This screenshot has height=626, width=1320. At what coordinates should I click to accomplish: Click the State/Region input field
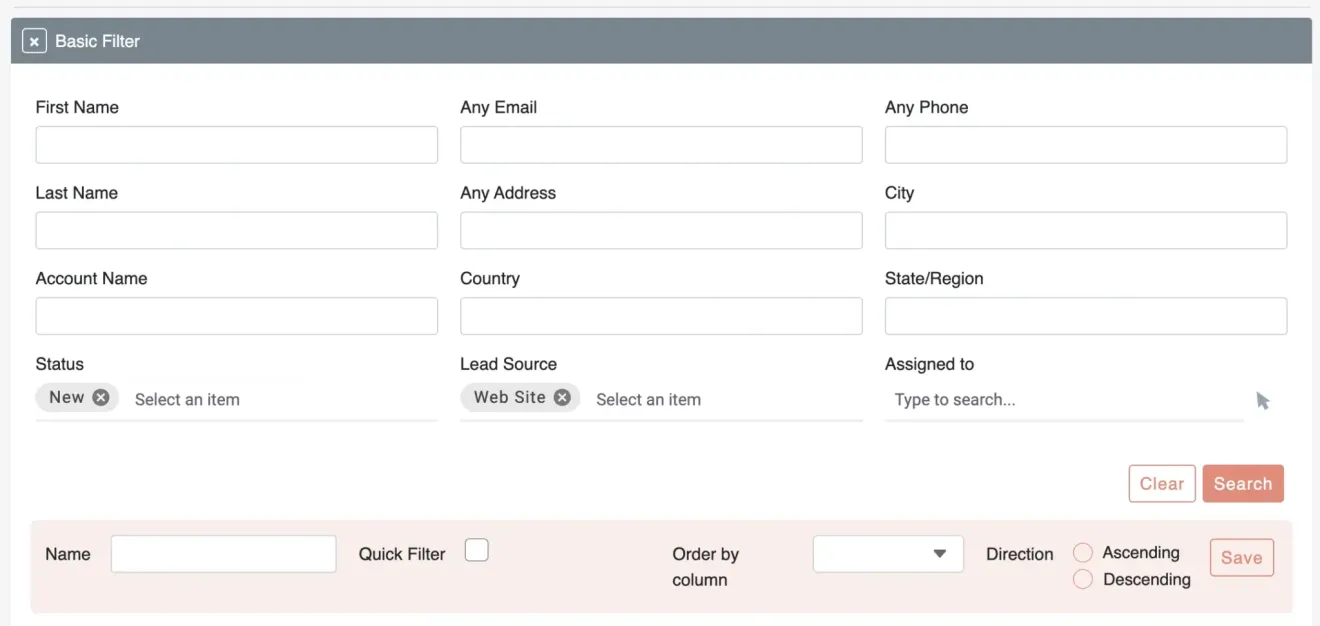click(1085, 315)
